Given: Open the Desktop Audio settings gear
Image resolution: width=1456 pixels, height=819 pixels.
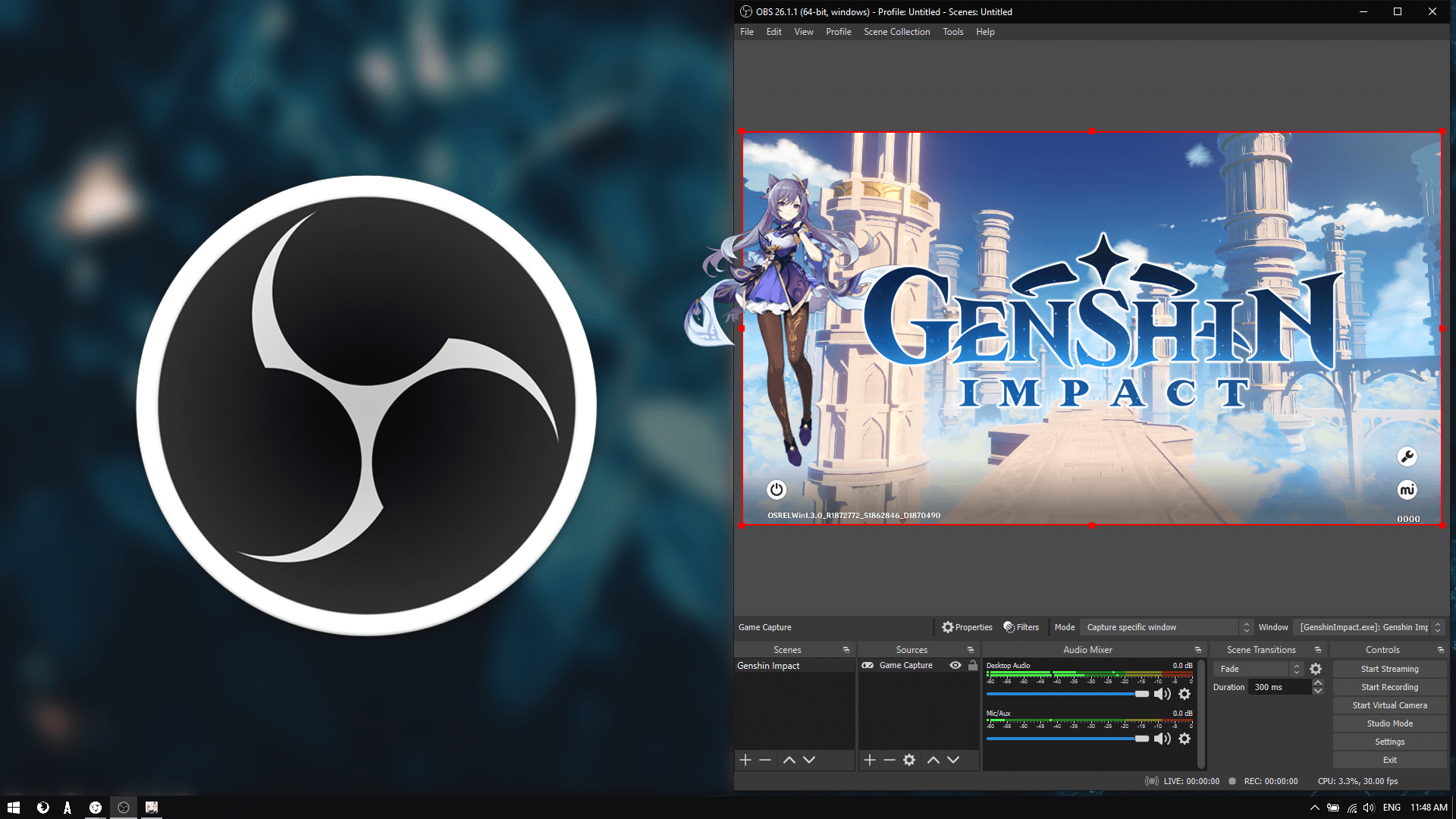Looking at the screenshot, I should coord(1185,694).
